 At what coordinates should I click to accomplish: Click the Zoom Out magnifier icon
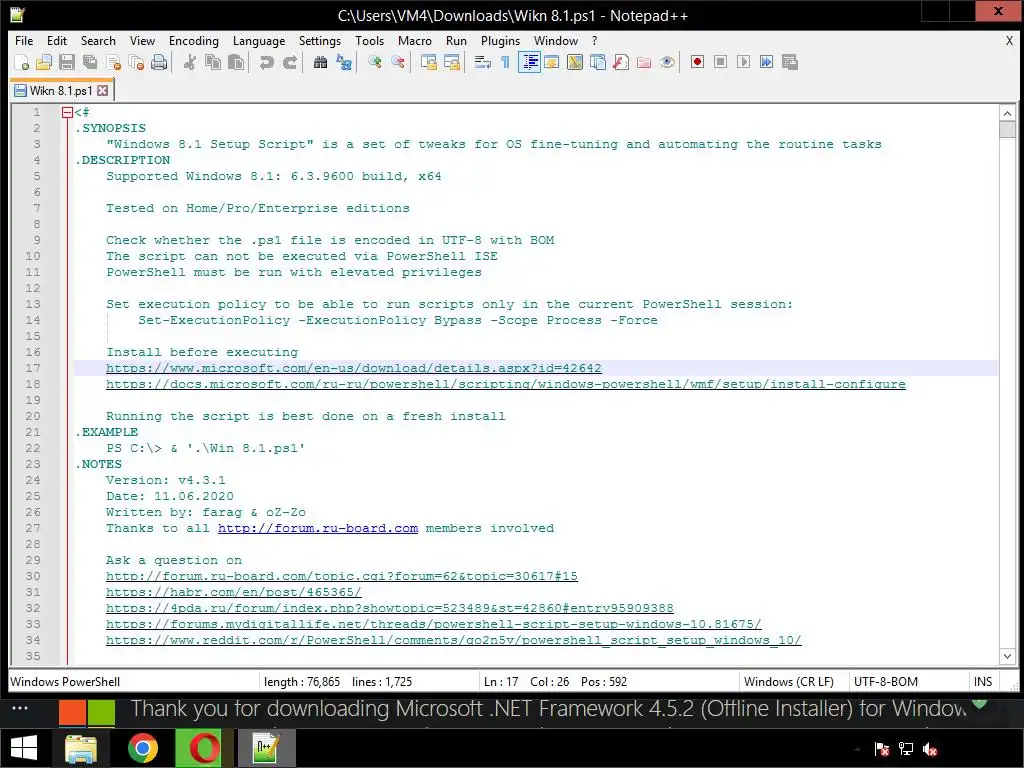pyautogui.click(x=398, y=62)
